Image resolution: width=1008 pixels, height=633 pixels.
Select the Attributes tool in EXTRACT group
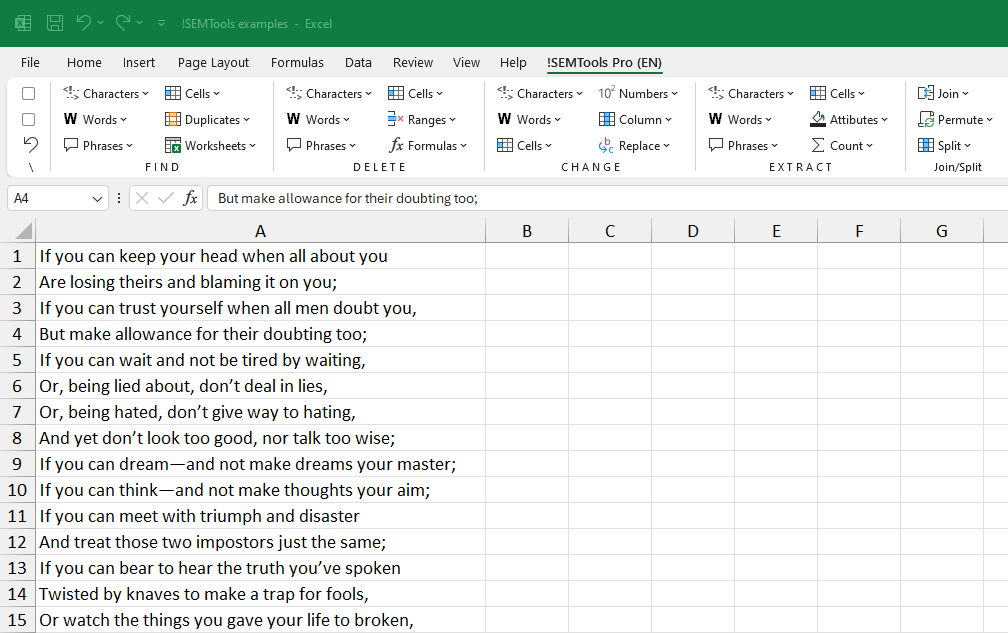[849, 119]
